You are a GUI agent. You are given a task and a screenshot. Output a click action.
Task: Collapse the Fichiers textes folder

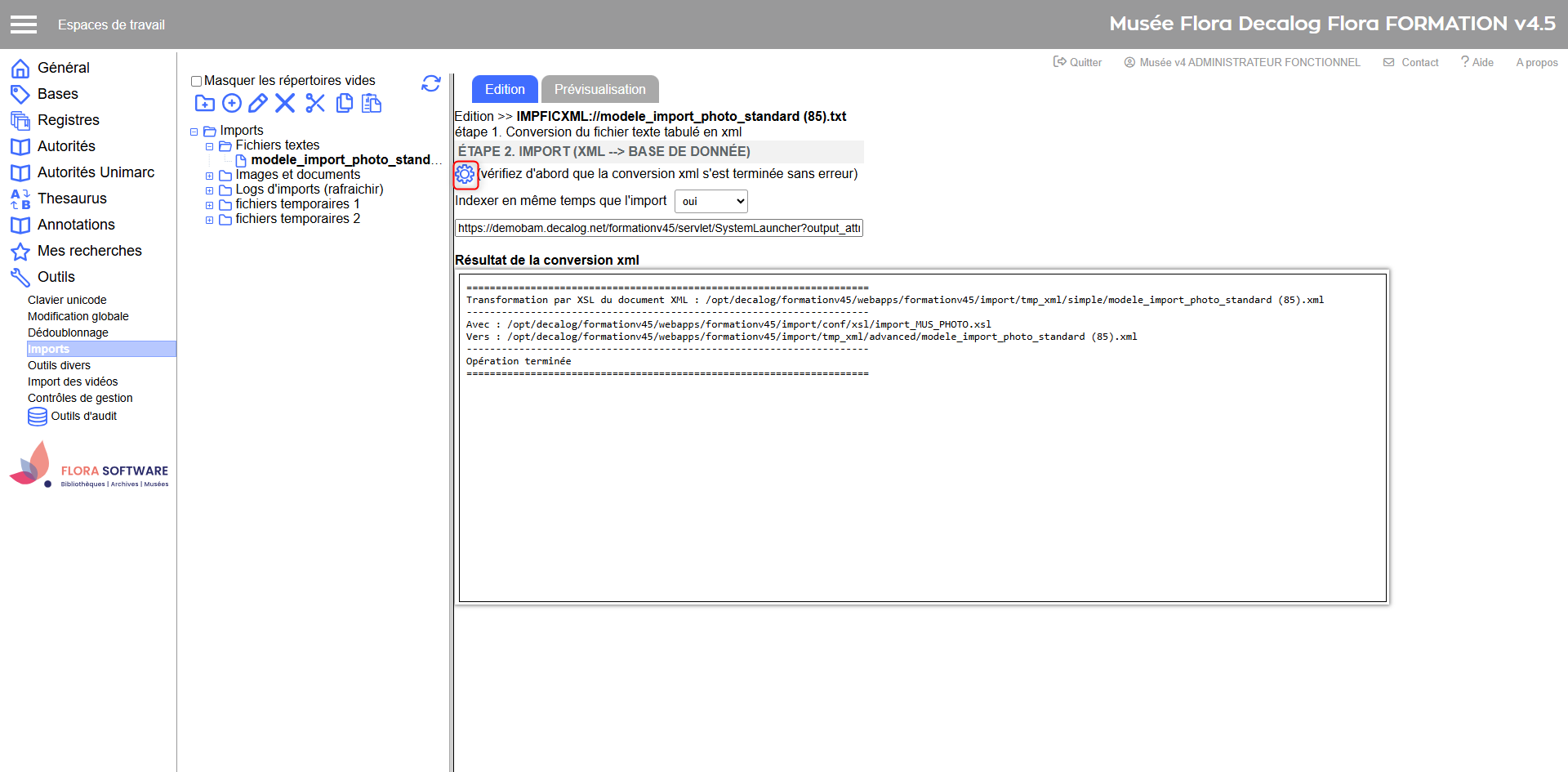(x=210, y=146)
